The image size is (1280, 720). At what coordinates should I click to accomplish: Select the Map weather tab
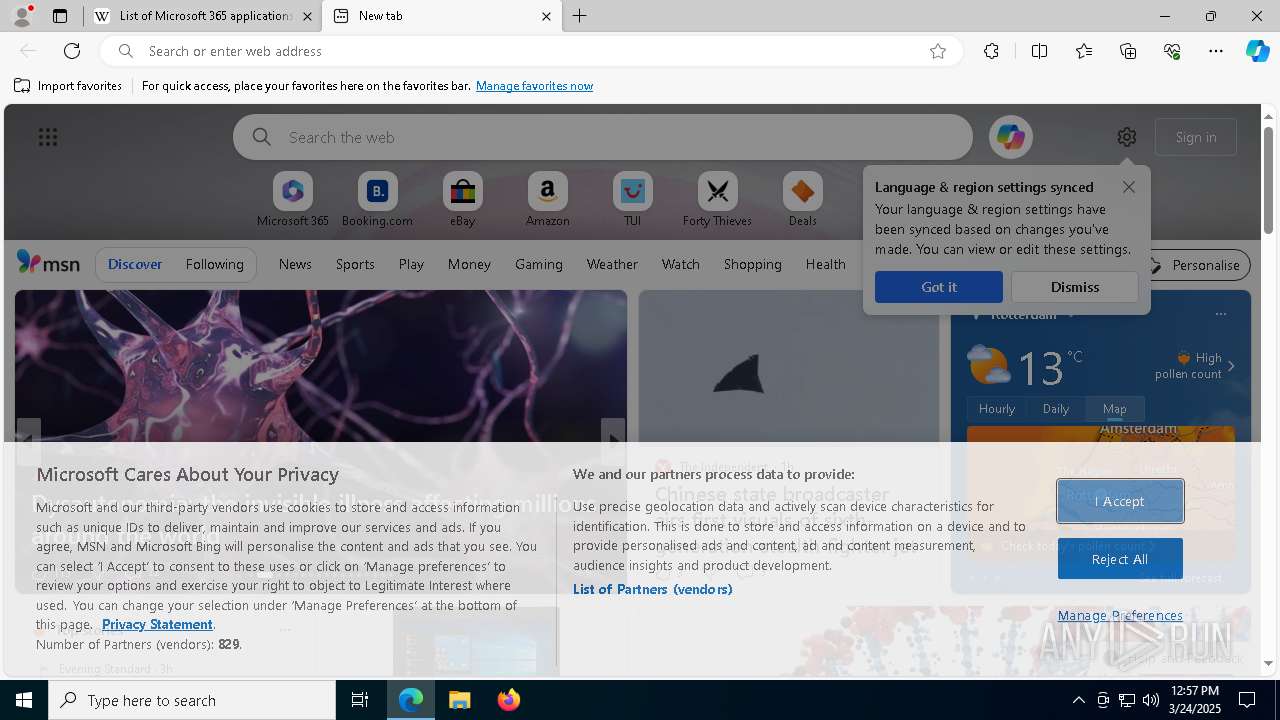[1114, 408]
